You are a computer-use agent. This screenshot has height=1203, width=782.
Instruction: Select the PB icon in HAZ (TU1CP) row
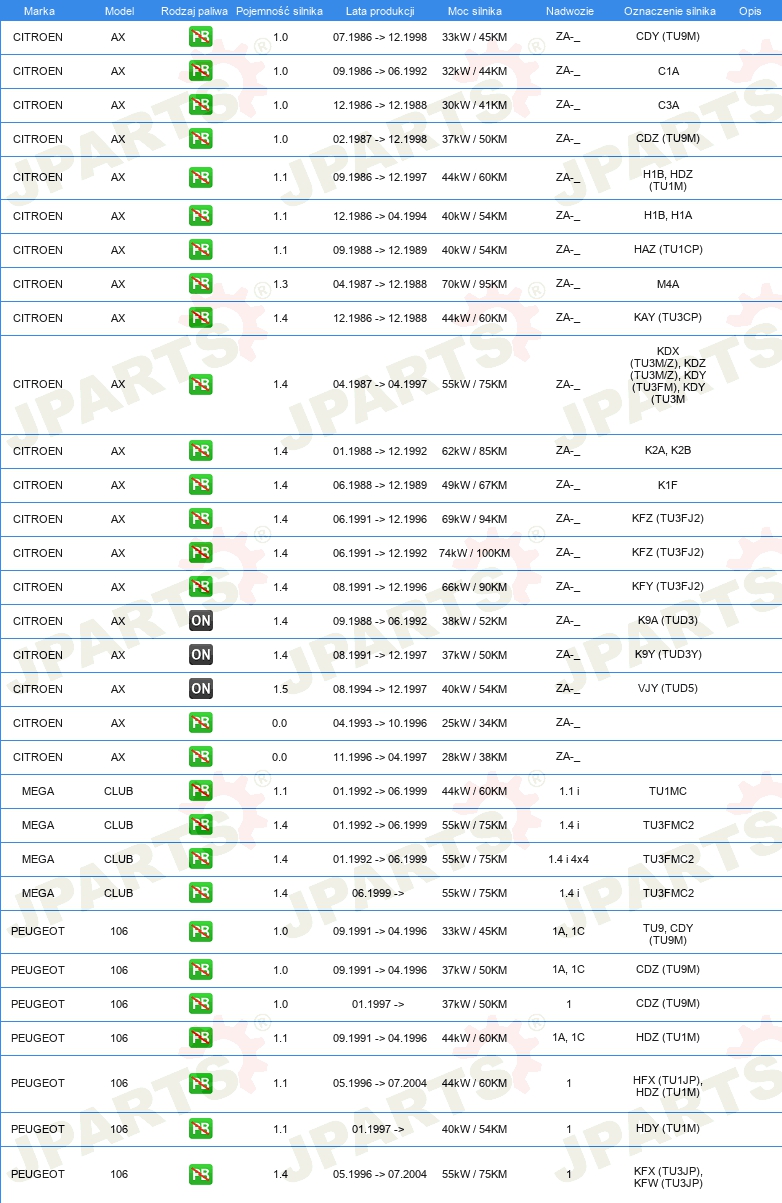point(201,250)
